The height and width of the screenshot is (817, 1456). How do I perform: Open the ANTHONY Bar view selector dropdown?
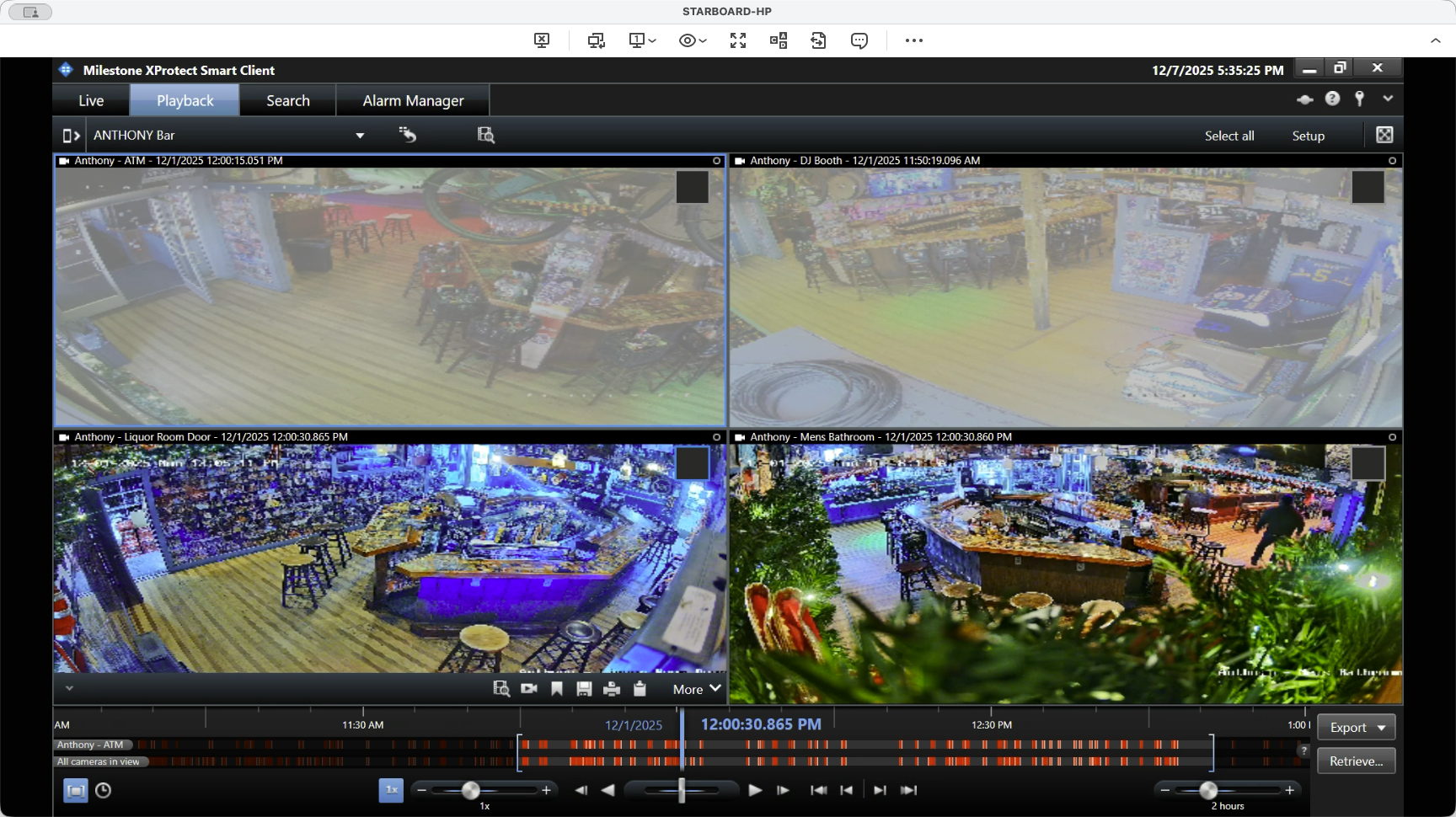[x=360, y=136]
